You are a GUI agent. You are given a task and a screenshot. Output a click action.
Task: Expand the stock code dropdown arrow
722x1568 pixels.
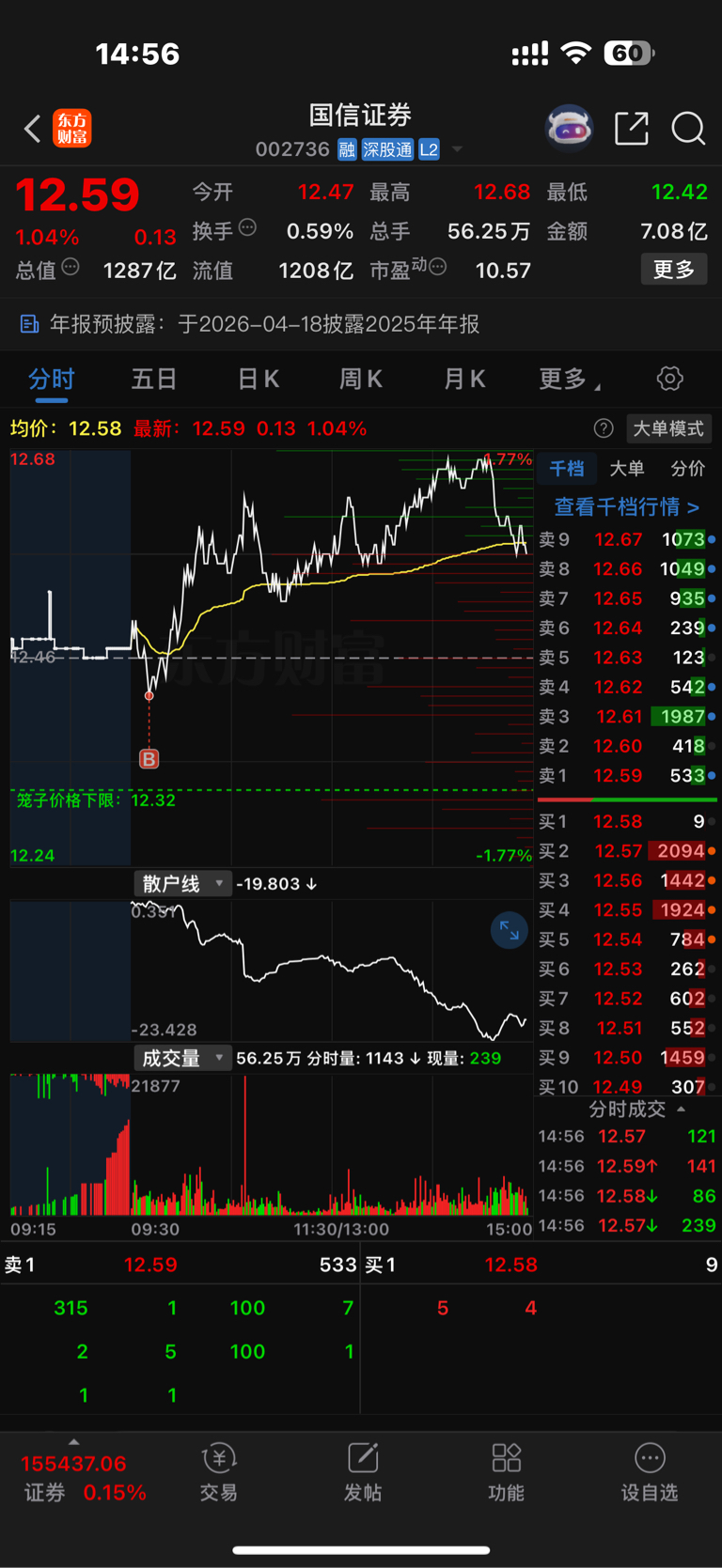tap(457, 149)
